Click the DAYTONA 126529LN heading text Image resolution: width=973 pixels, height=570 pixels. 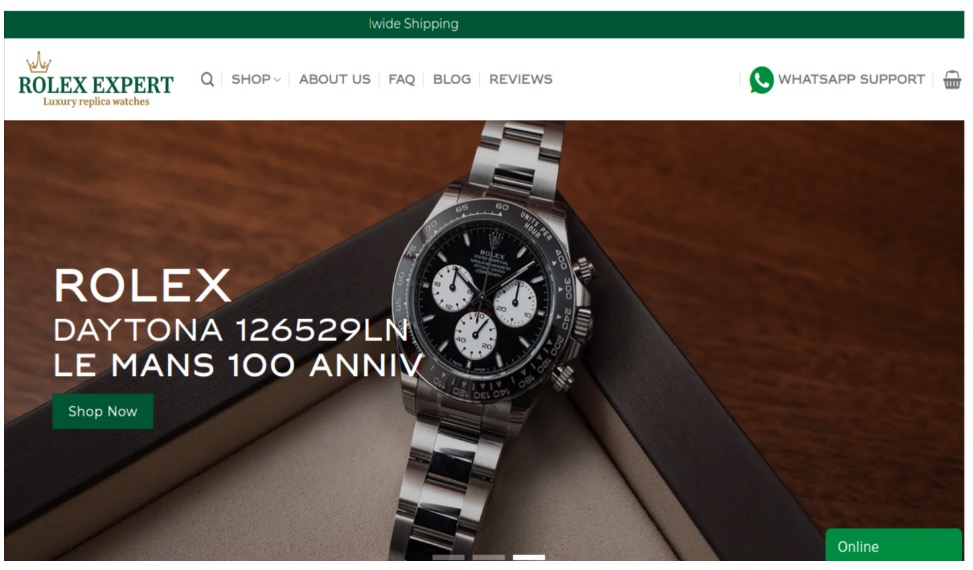pos(231,330)
